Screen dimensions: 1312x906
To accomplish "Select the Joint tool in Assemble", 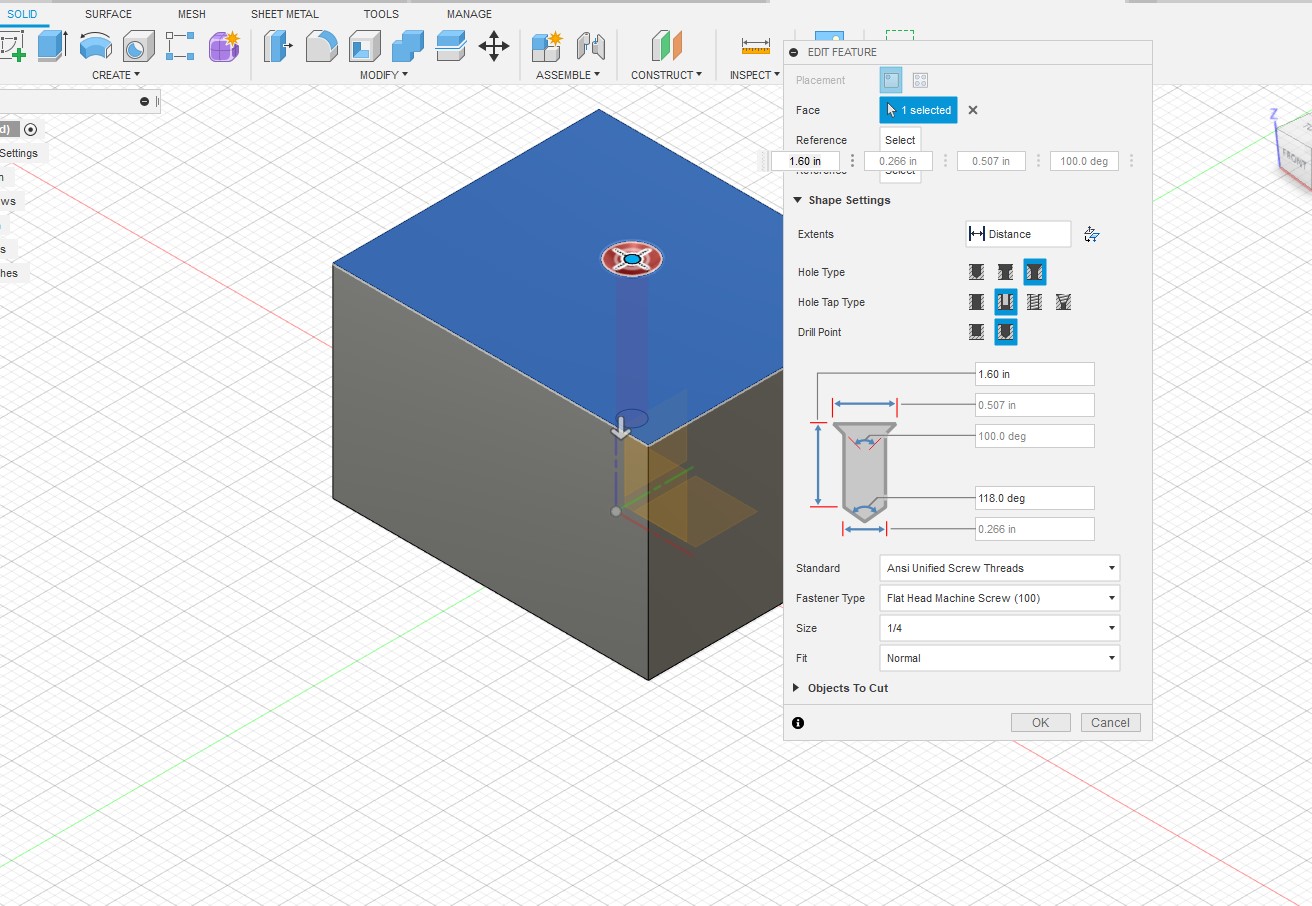I will (x=591, y=46).
